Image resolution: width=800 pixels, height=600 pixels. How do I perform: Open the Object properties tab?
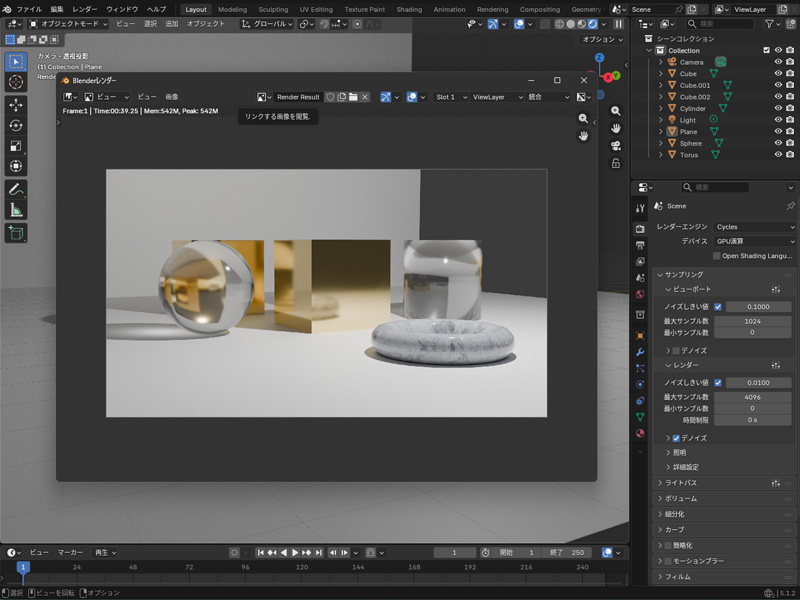pyautogui.click(x=640, y=336)
